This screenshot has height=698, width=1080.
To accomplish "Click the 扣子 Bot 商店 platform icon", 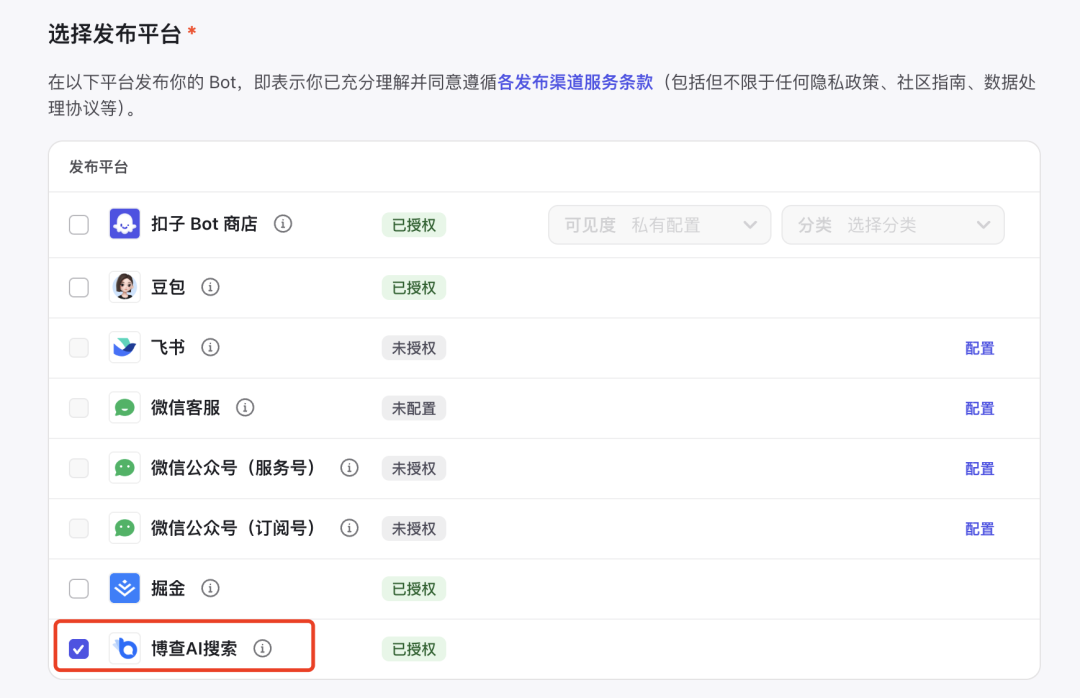I will pyautogui.click(x=125, y=224).
